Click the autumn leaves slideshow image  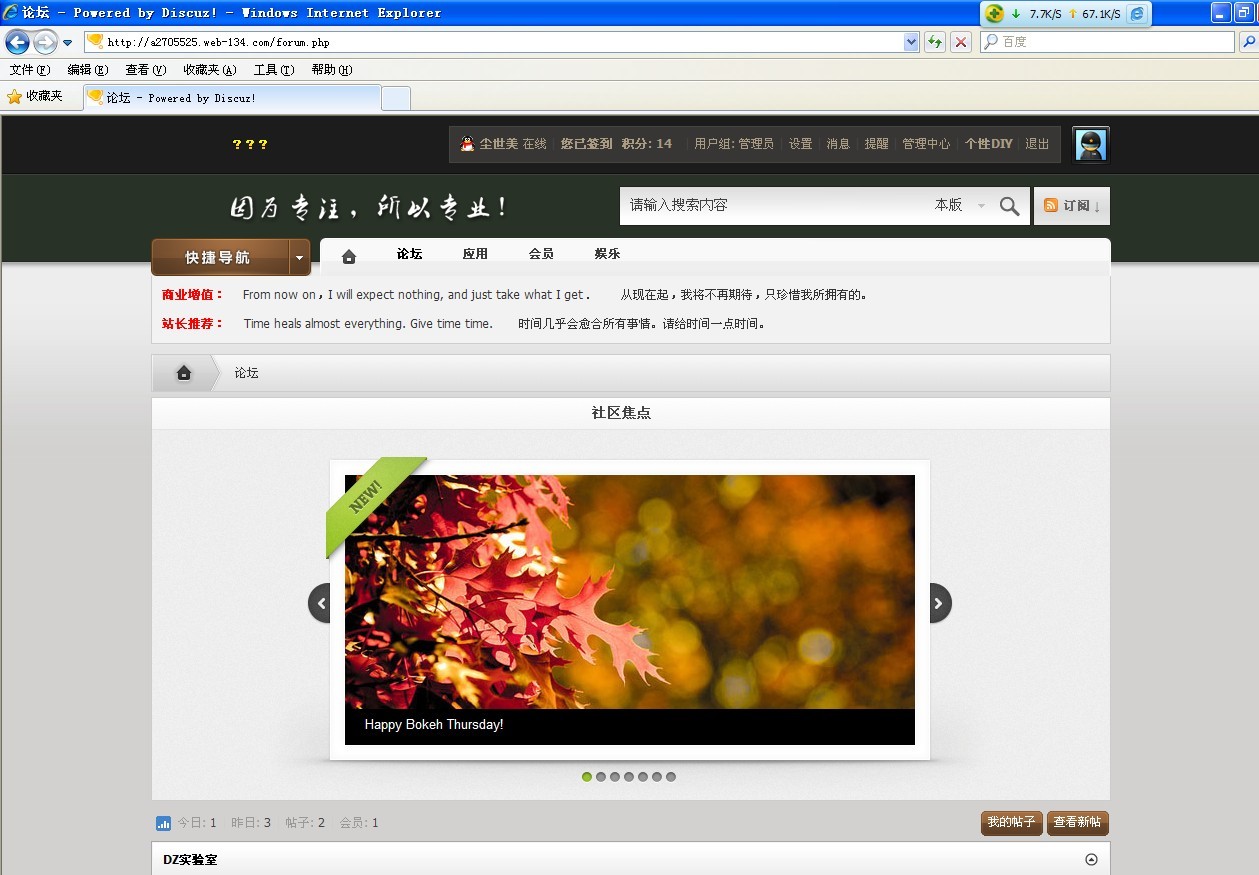630,592
